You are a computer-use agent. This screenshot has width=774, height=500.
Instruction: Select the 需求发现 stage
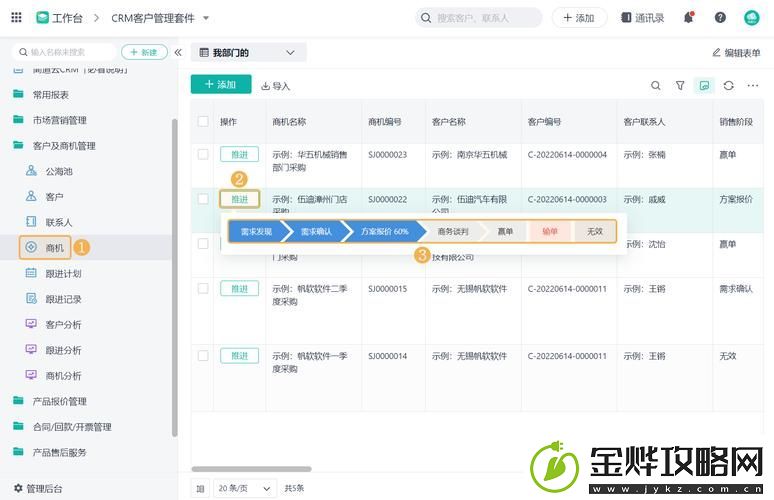[x=256, y=231]
